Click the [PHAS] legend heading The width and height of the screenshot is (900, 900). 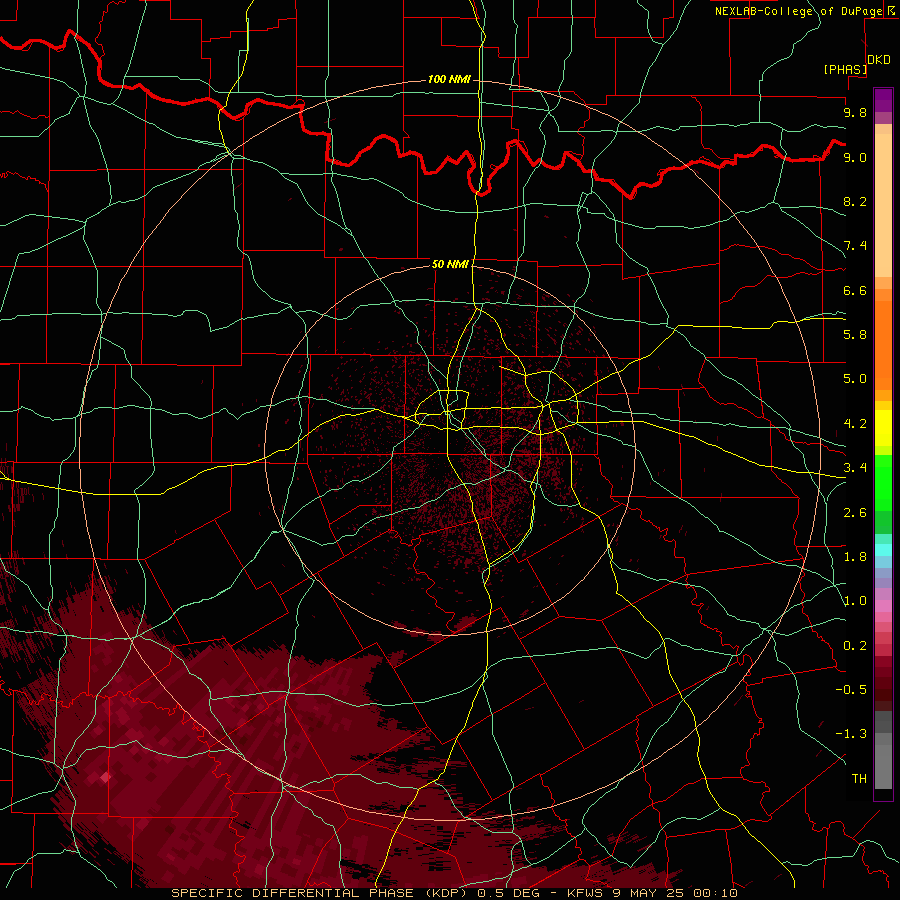[x=845, y=69]
